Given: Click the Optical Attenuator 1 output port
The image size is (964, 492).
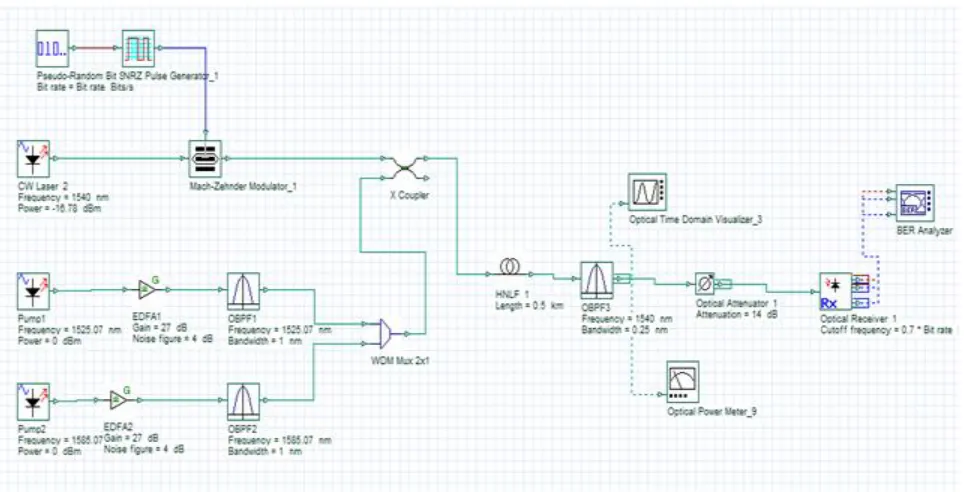Looking at the screenshot, I should coord(724,284).
